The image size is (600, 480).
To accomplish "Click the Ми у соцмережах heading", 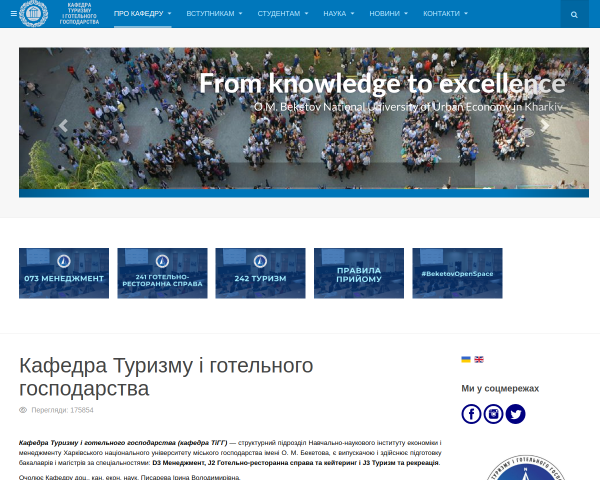I will [x=500, y=389].
